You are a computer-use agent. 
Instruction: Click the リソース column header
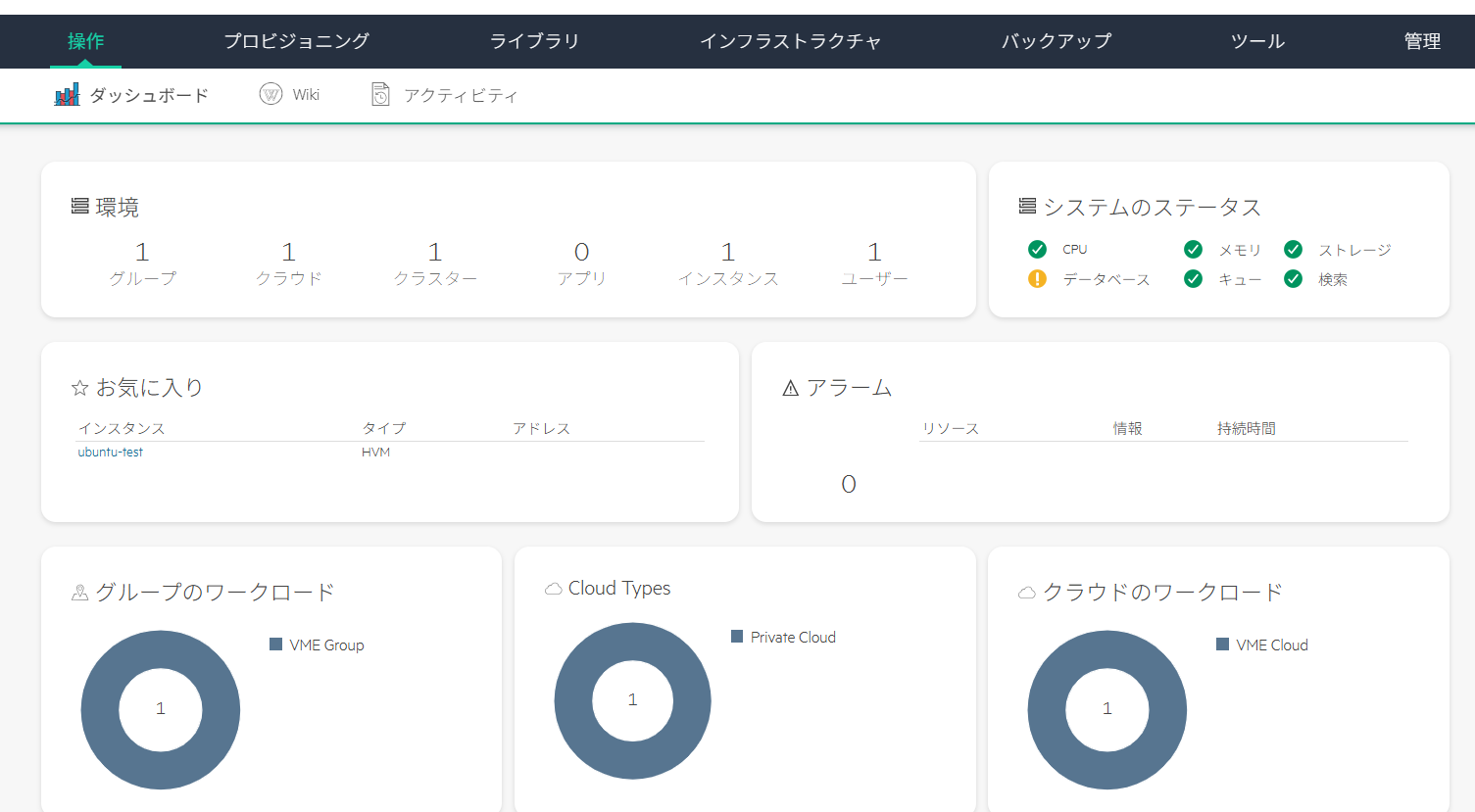(x=951, y=428)
